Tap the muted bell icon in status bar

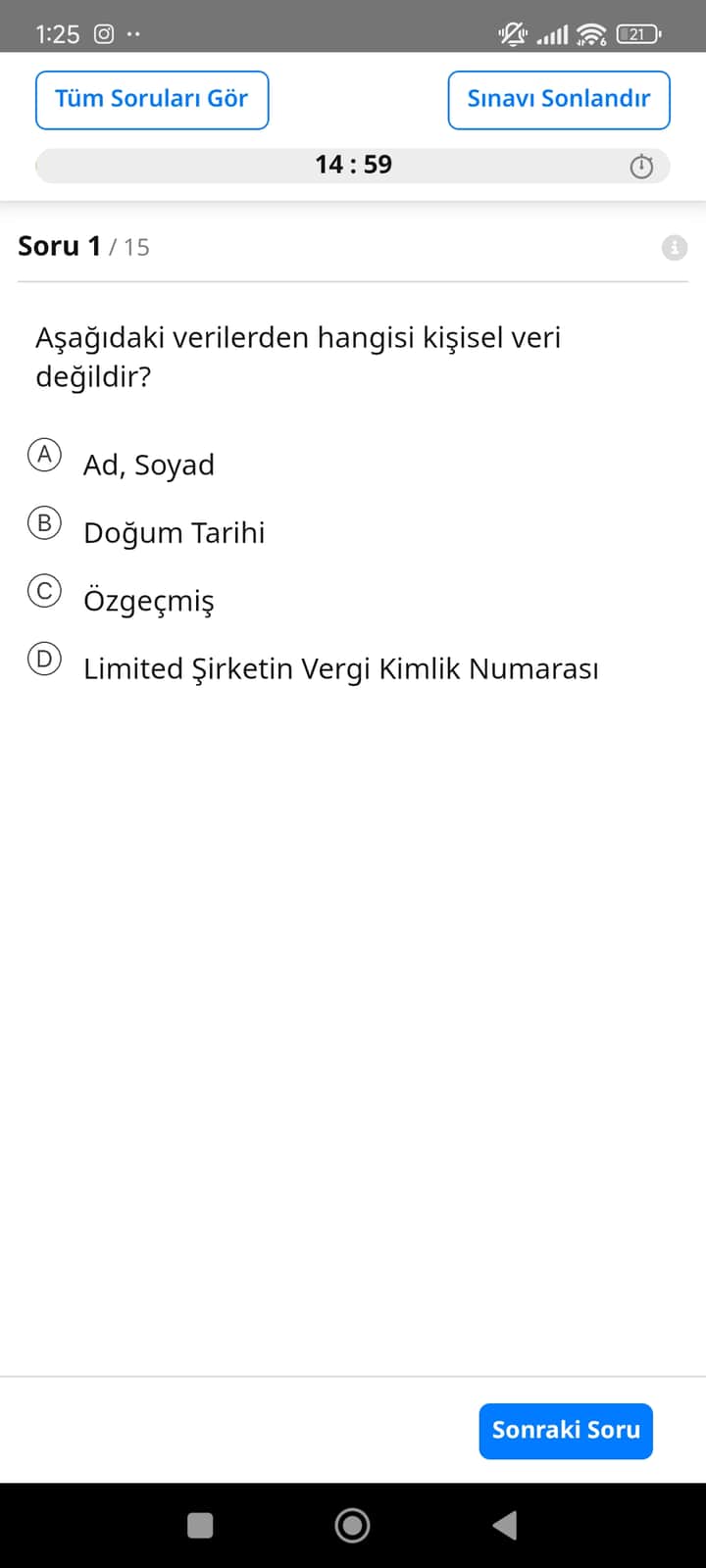tap(512, 34)
